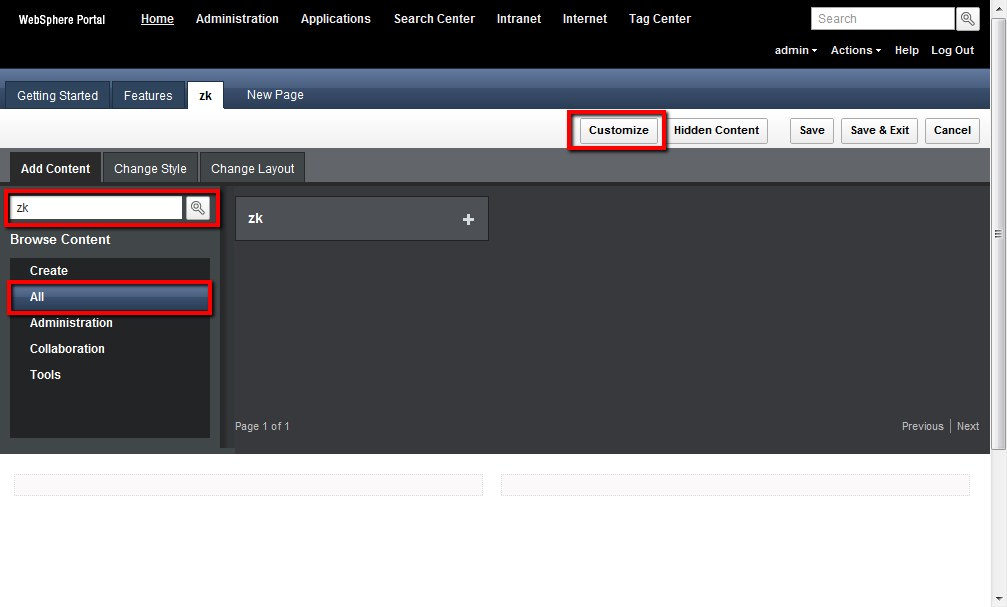This screenshot has height=607, width=1007.
Task: Click the Page 1 of 1 label
Action: [x=262, y=426]
